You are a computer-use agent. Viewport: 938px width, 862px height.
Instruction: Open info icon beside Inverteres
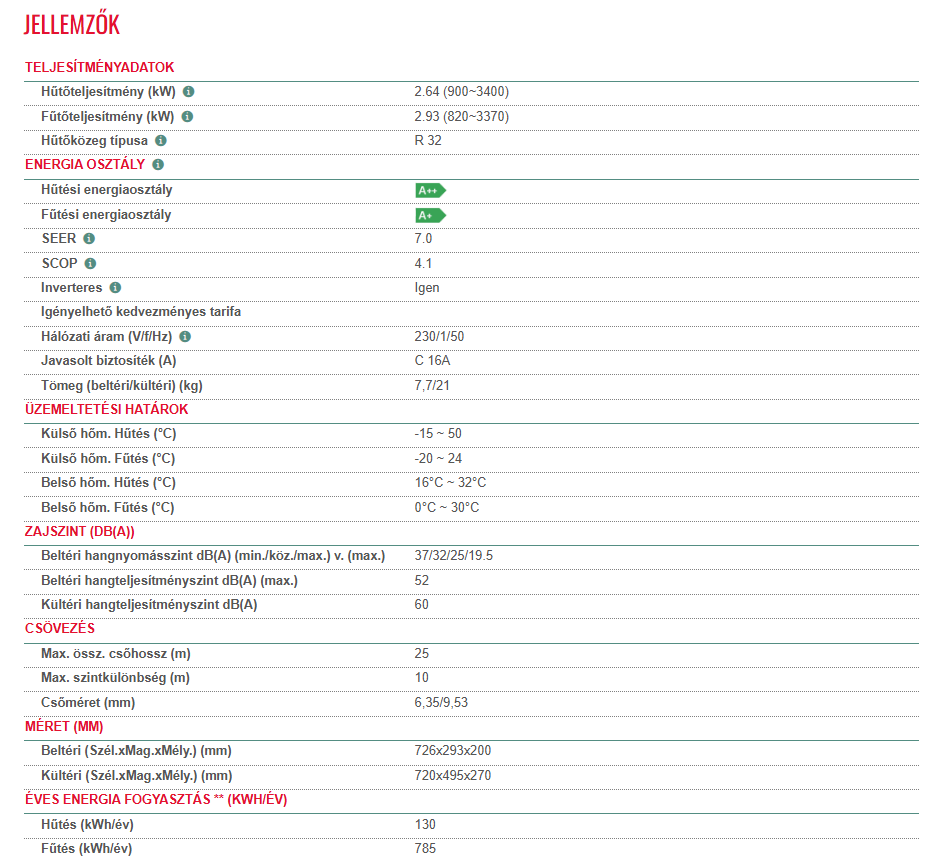(115, 288)
